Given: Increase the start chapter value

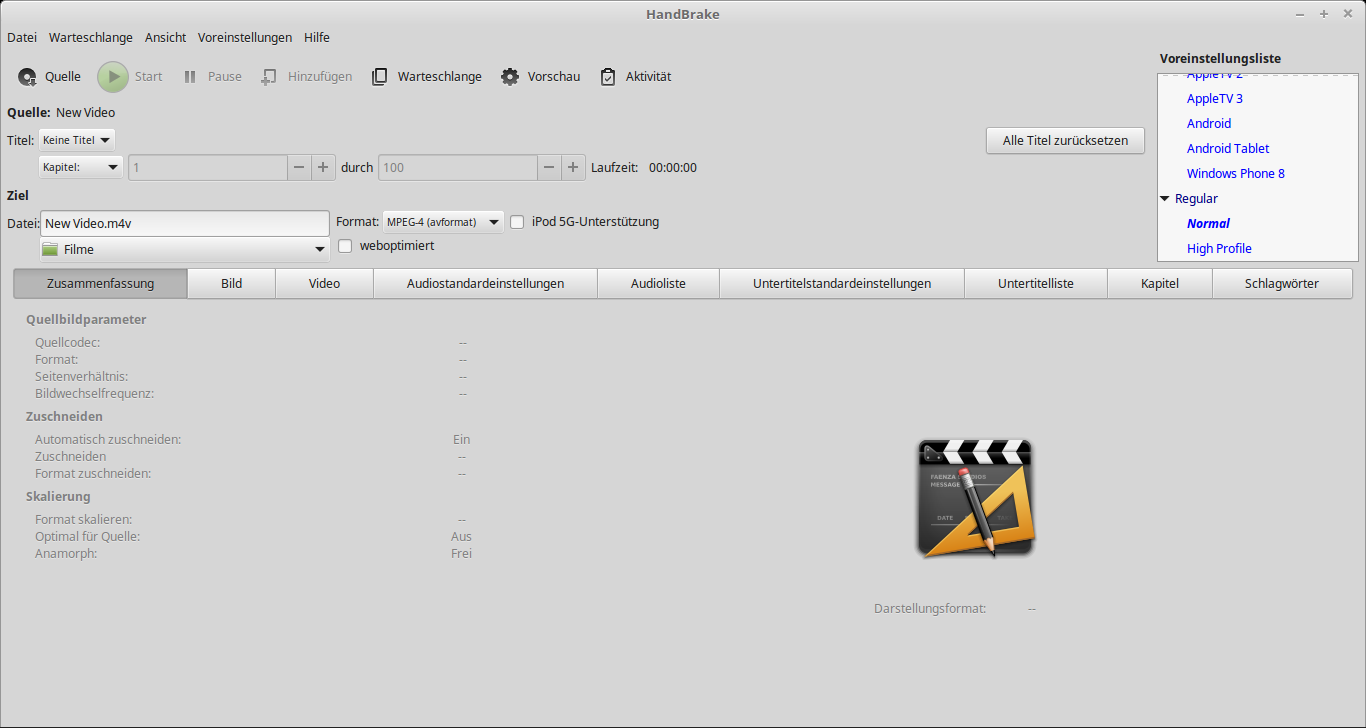Looking at the screenshot, I should (323, 167).
